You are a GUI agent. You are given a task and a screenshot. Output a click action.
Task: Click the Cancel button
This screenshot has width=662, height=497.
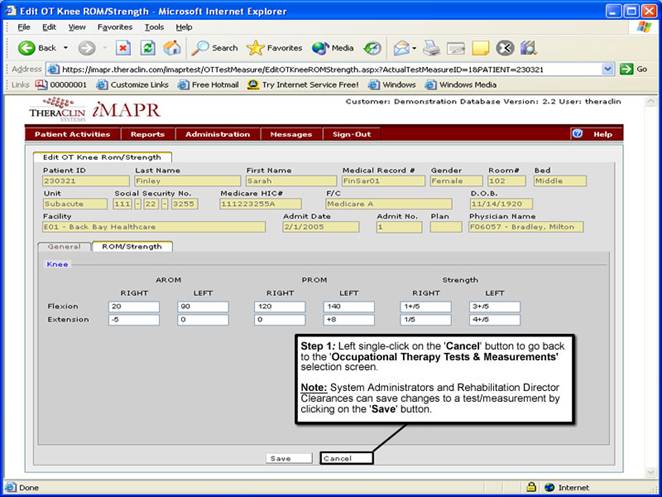pyautogui.click(x=346, y=458)
